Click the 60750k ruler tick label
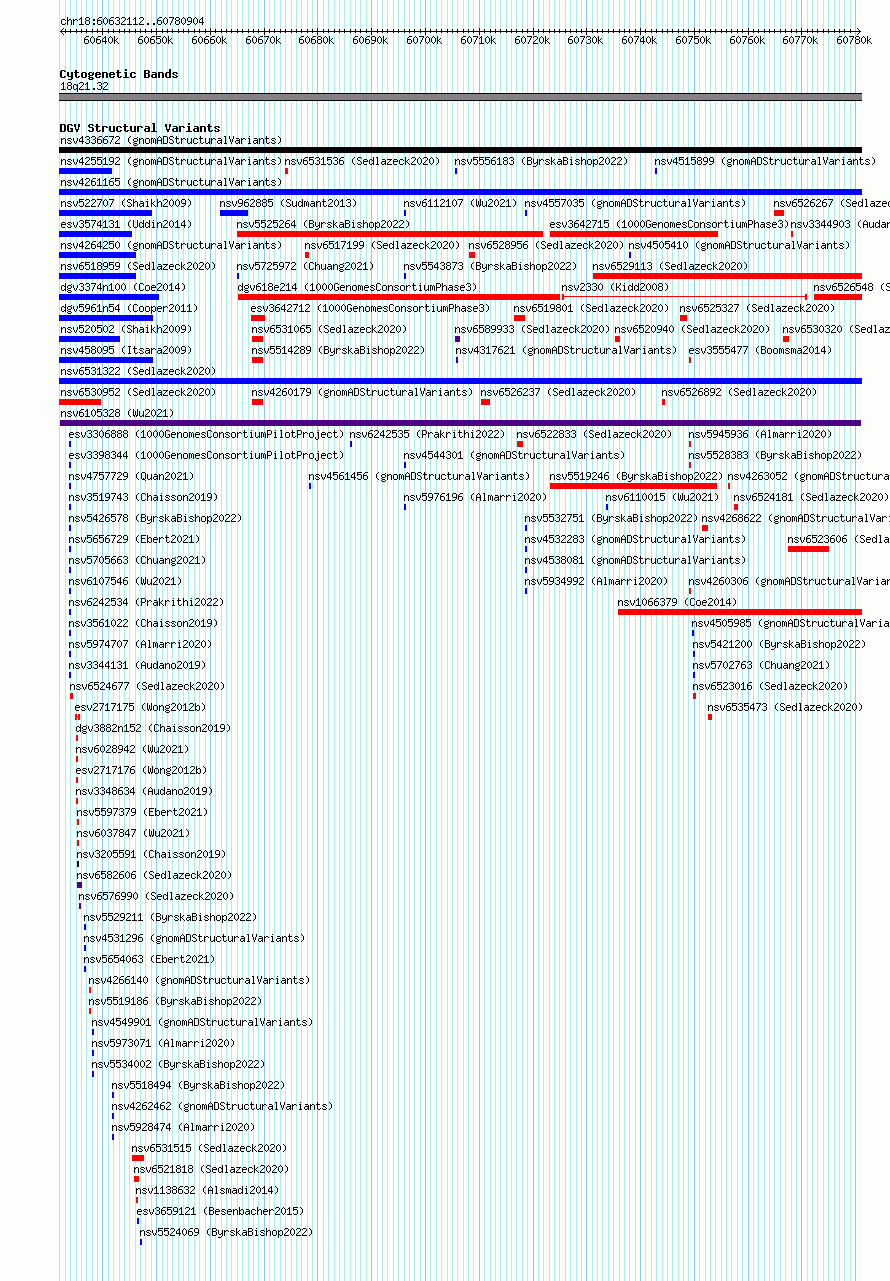This screenshot has width=890, height=1281. [x=693, y=41]
